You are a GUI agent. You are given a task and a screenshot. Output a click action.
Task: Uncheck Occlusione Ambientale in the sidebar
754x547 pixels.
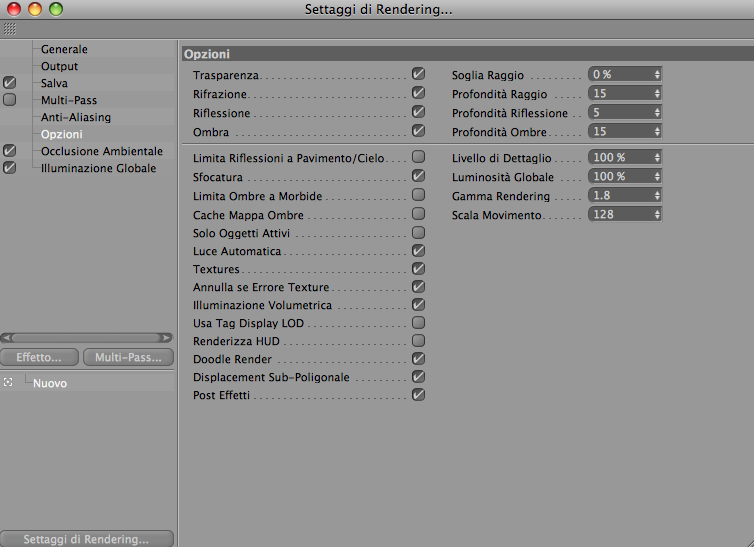pos(9,150)
